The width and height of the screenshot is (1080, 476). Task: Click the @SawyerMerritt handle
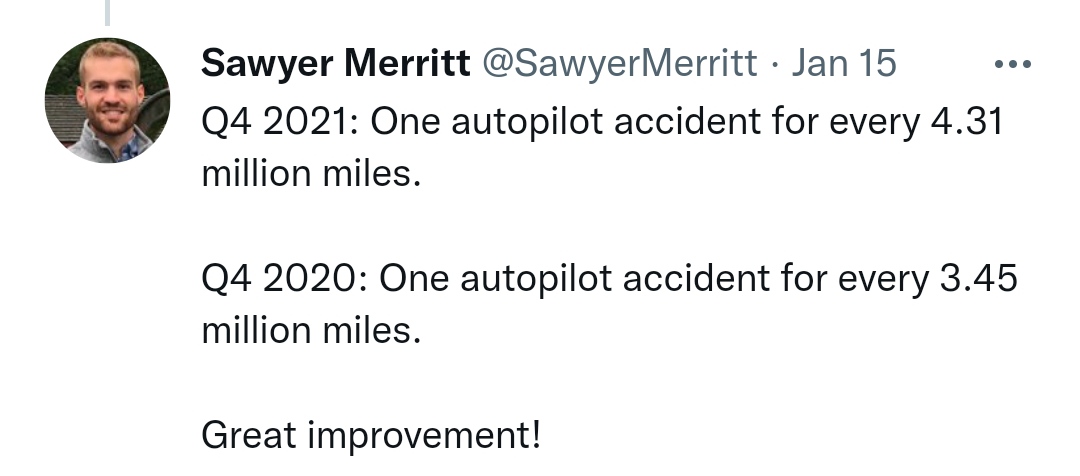[619, 64]
